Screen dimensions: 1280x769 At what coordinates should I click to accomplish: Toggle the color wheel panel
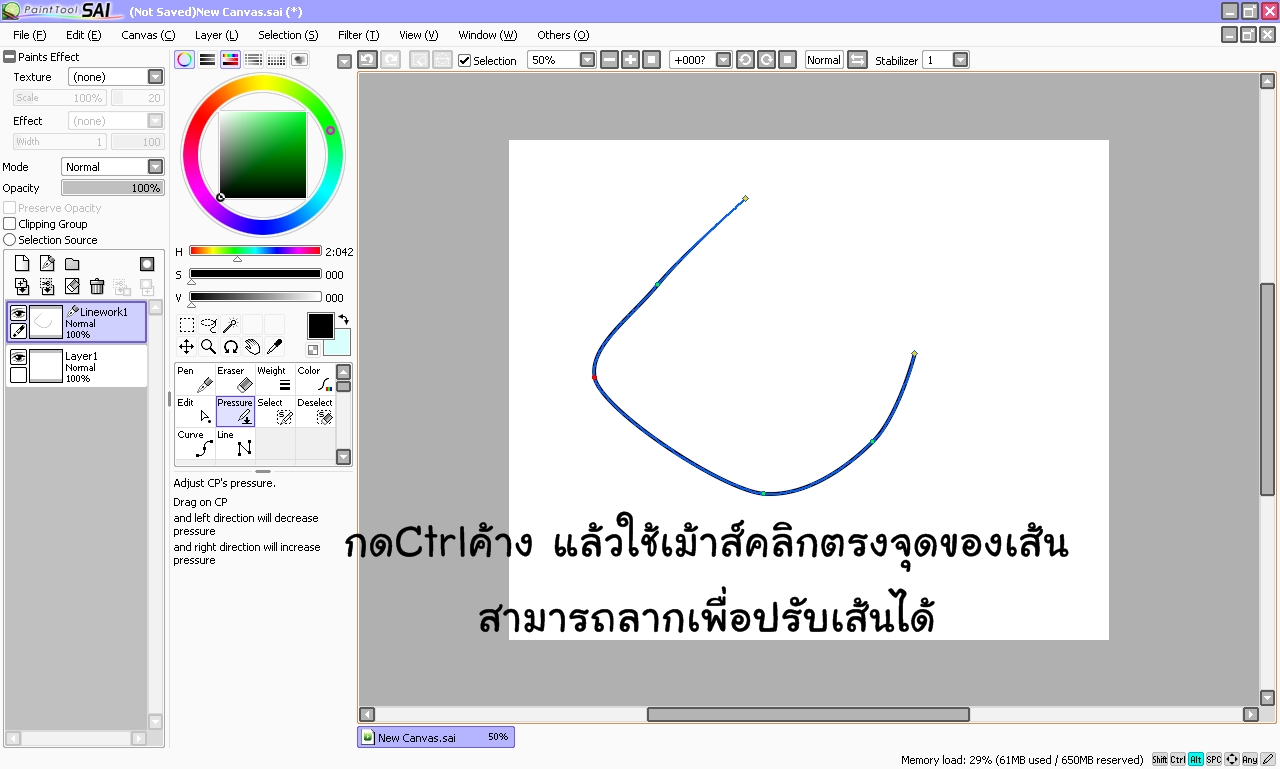[184, 59]
